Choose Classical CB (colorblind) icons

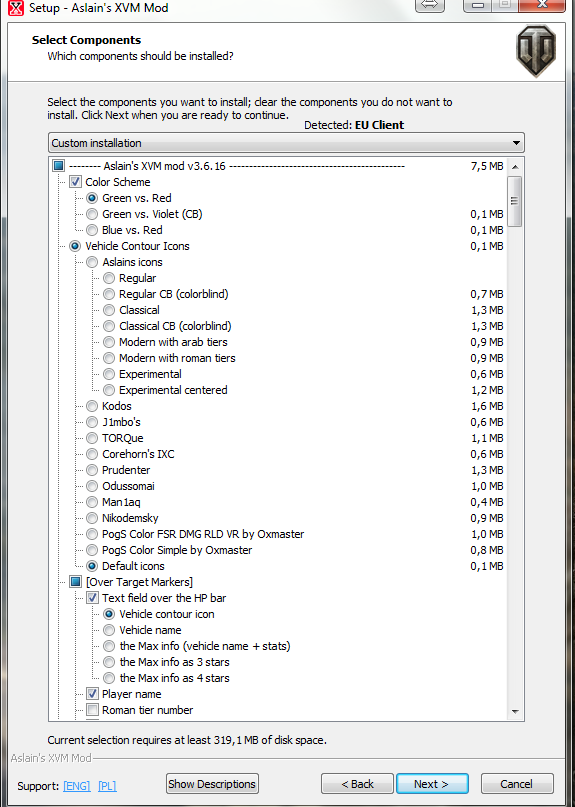tap(109, 326)
